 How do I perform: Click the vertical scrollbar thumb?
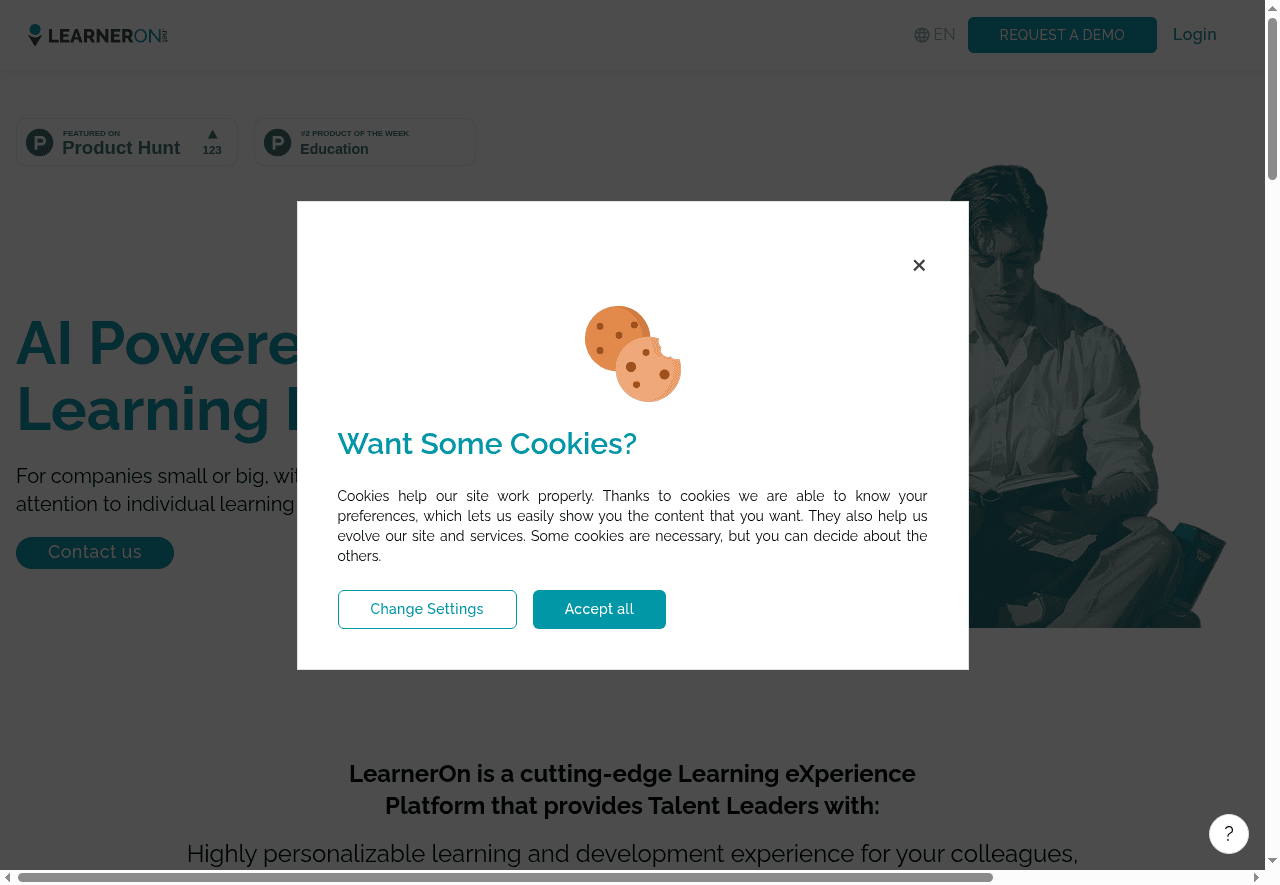tap(1272, 98)
